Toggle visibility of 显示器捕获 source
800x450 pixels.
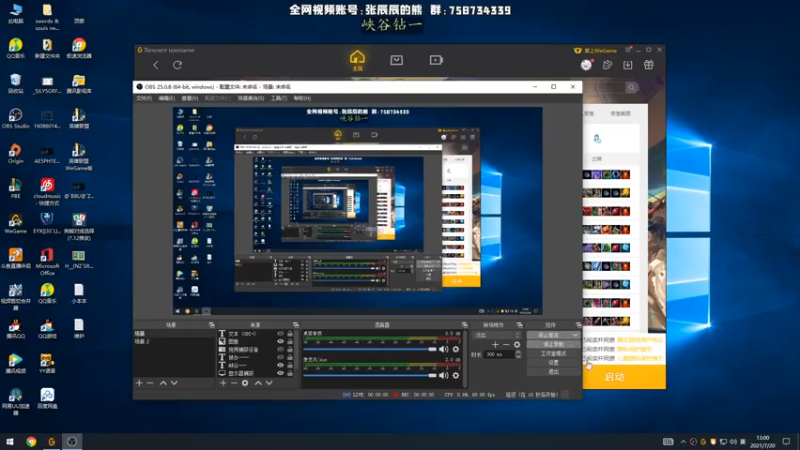pos(280,373)
